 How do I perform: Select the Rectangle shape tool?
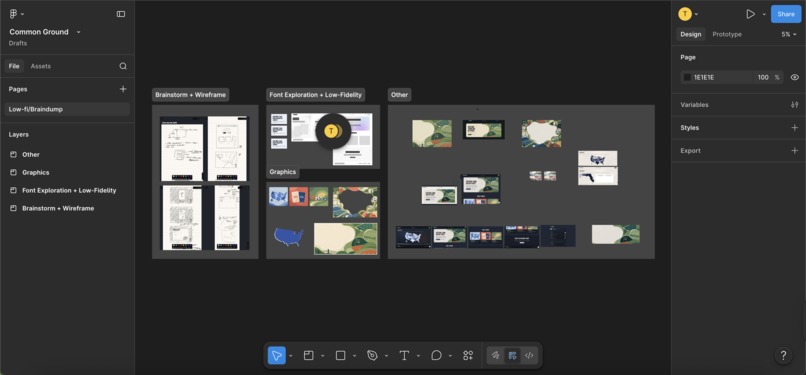(x=340, y=355)
